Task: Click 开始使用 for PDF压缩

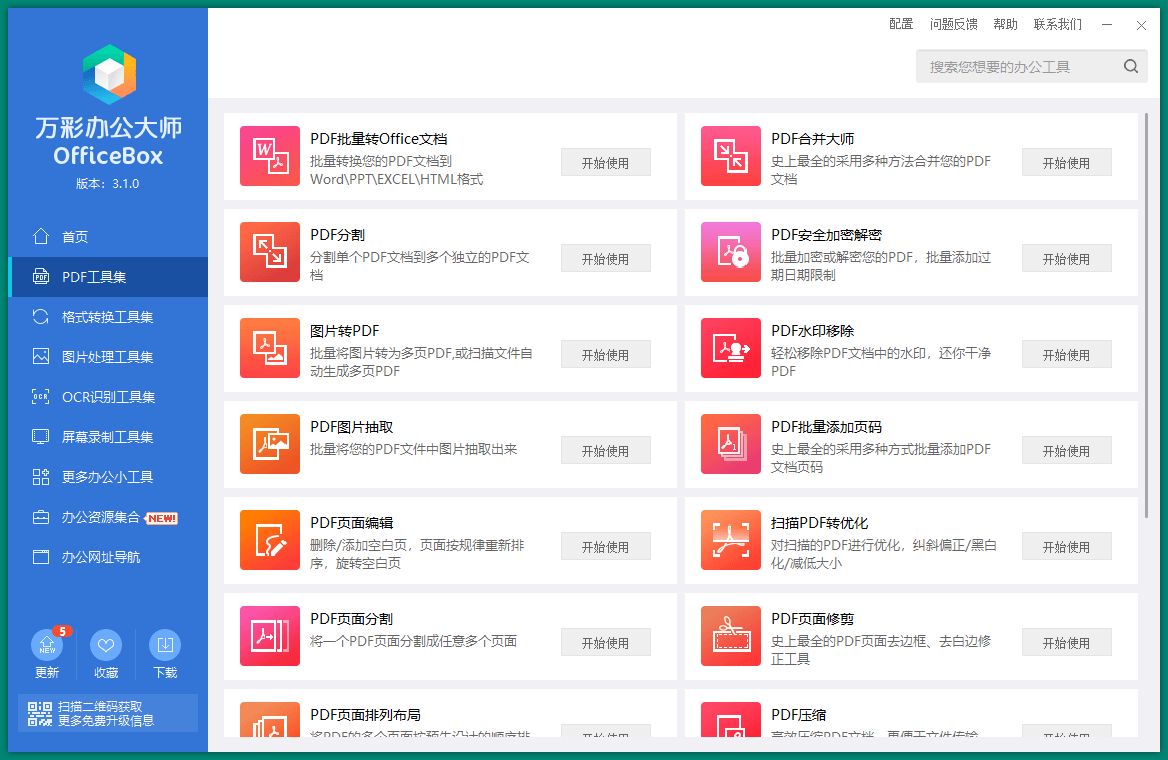Action: (x=1066, y=737)
